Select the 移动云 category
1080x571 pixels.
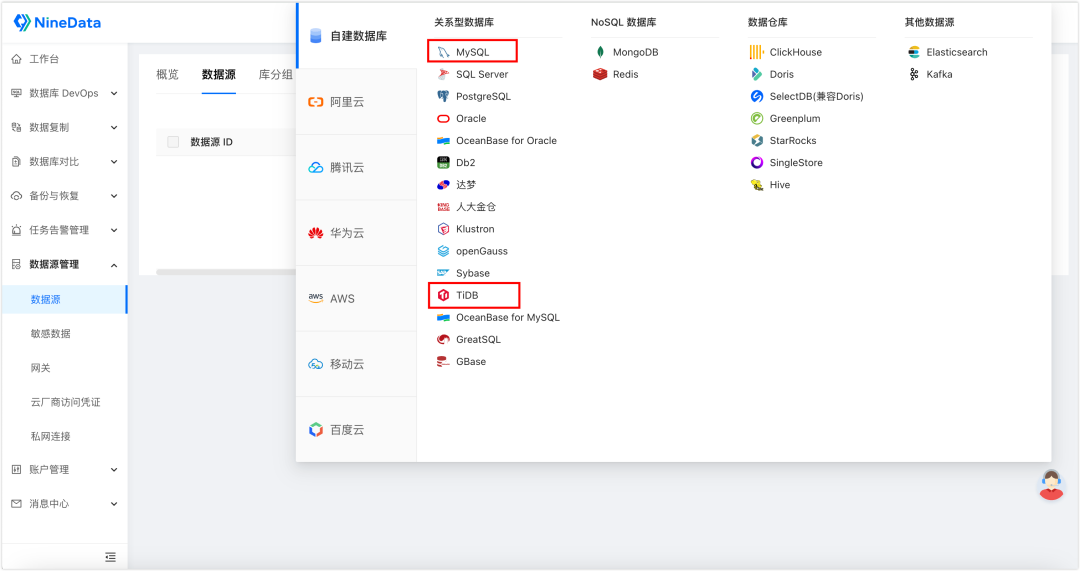[356, 364]
